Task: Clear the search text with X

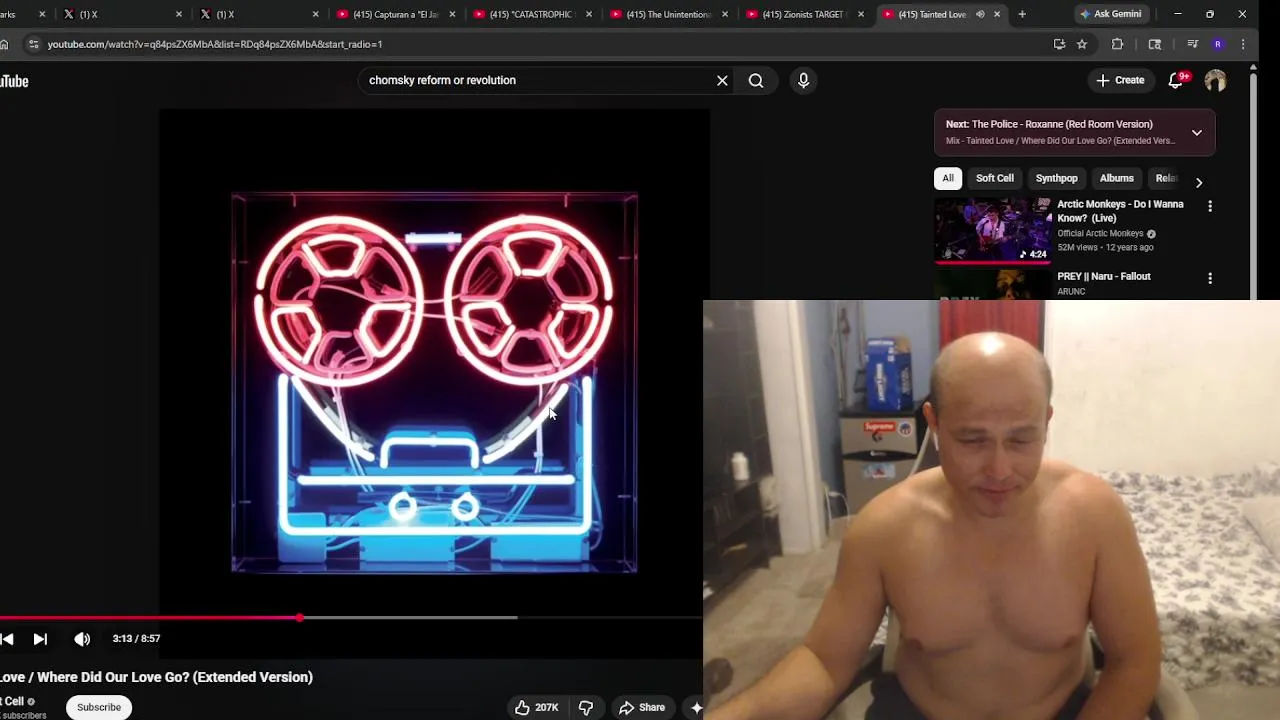Action: [722, 80]
